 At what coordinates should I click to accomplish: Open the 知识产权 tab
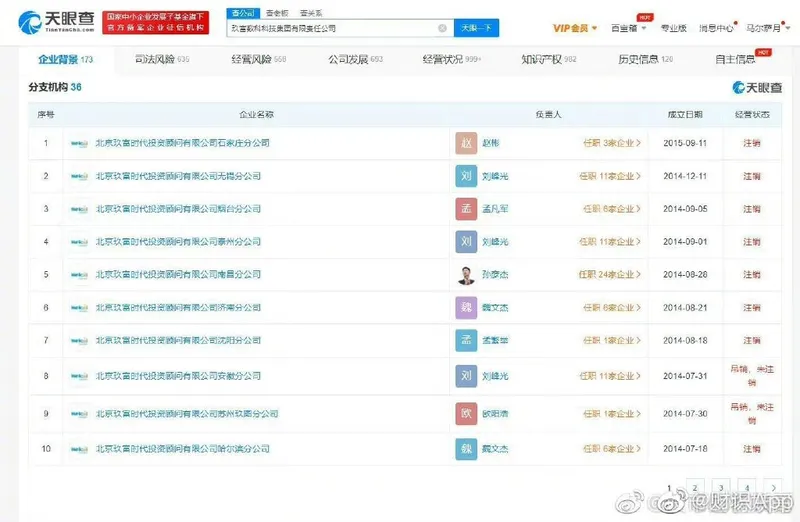(549, 60)
